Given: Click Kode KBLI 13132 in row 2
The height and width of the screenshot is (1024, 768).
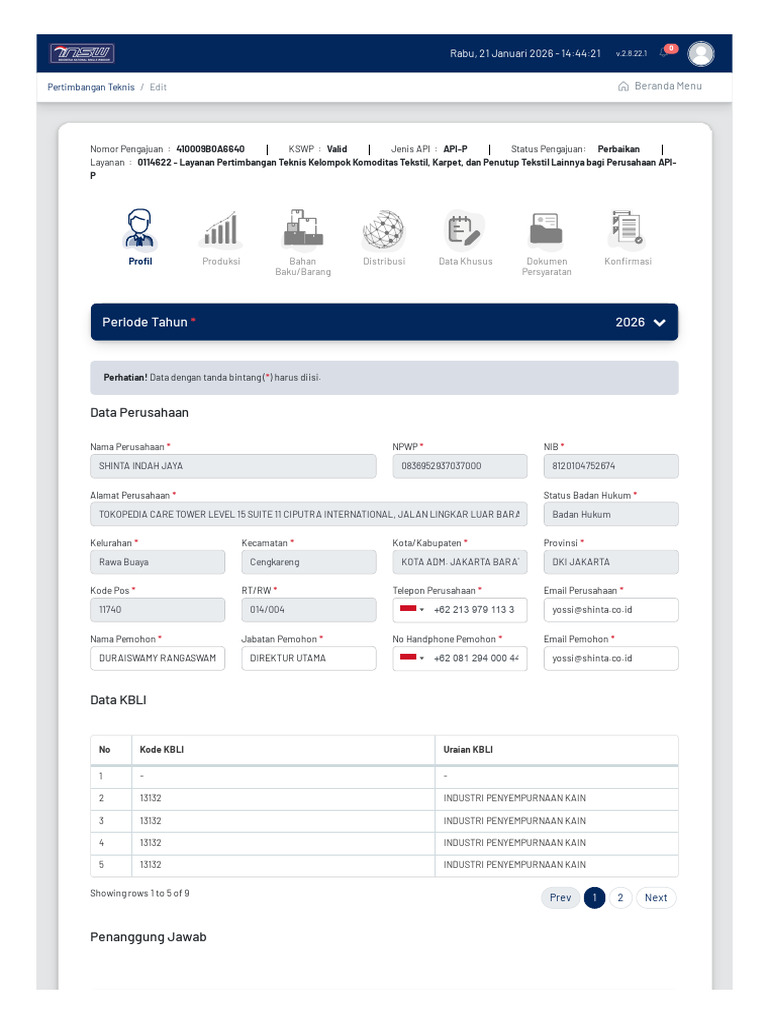Looking at the screenshot, I should tap(150, 798).
